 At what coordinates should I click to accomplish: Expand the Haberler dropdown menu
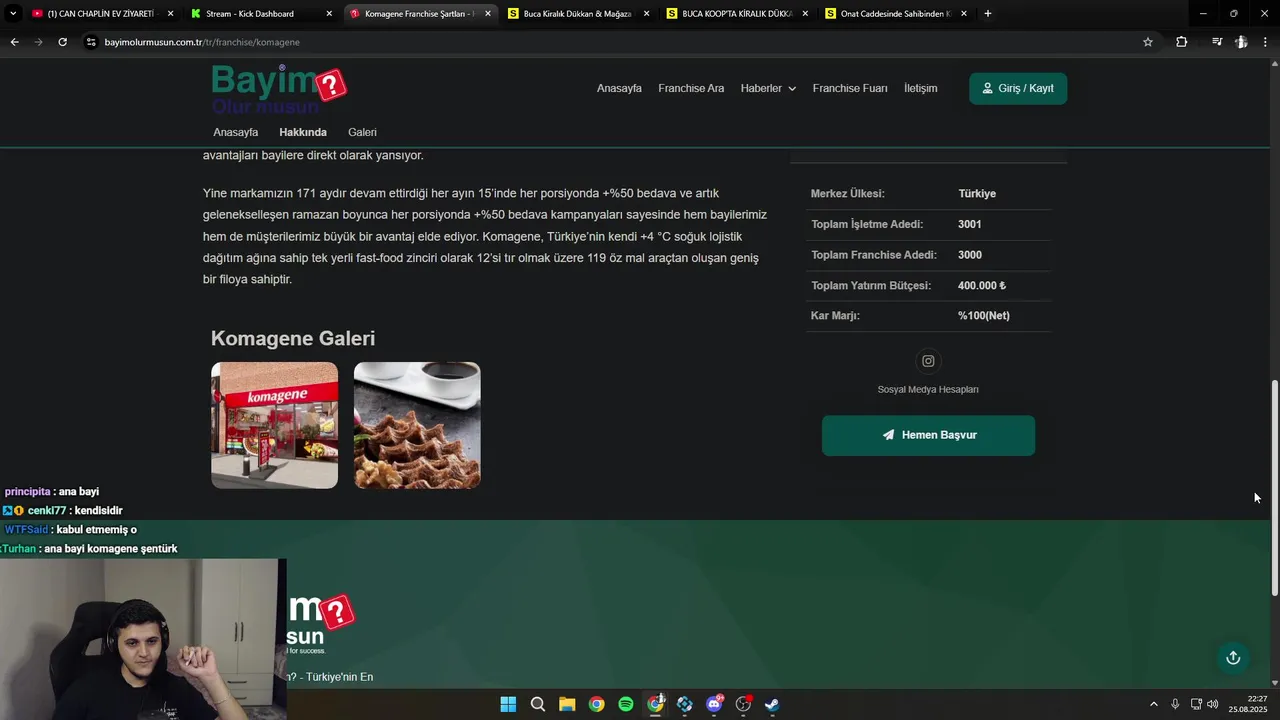[x=768, y=88]
